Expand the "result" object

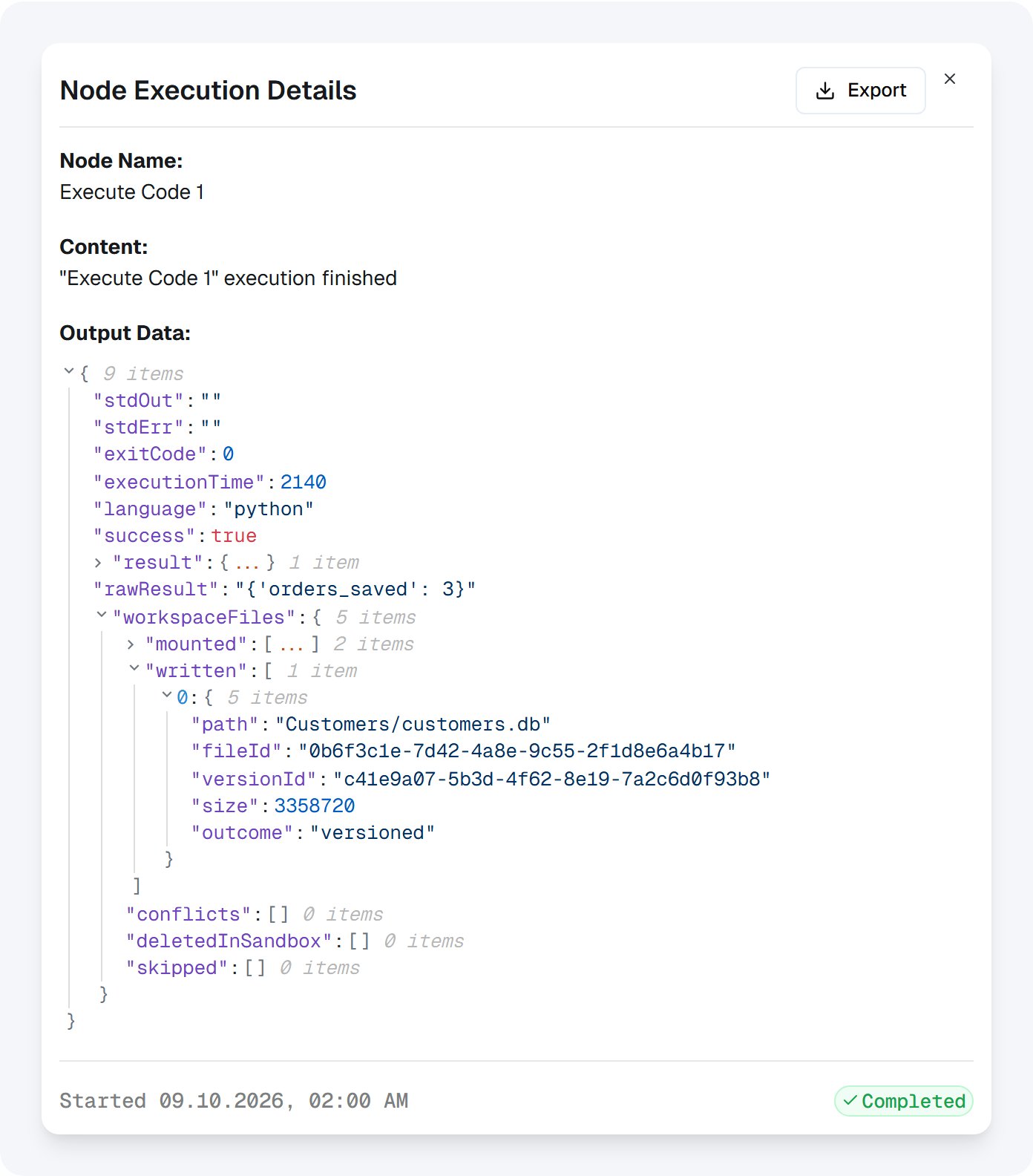(x=98, y=563)
